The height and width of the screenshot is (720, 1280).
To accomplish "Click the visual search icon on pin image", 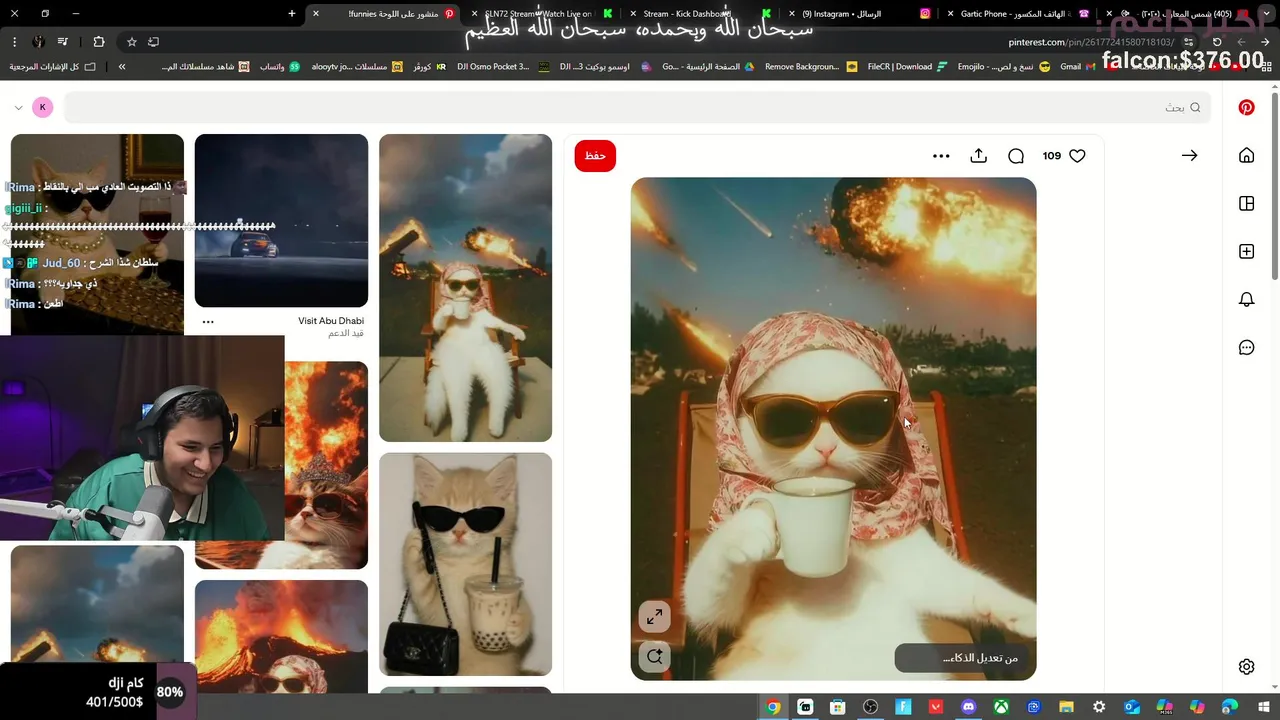I will pyautogui.click(x=654, y=657).
